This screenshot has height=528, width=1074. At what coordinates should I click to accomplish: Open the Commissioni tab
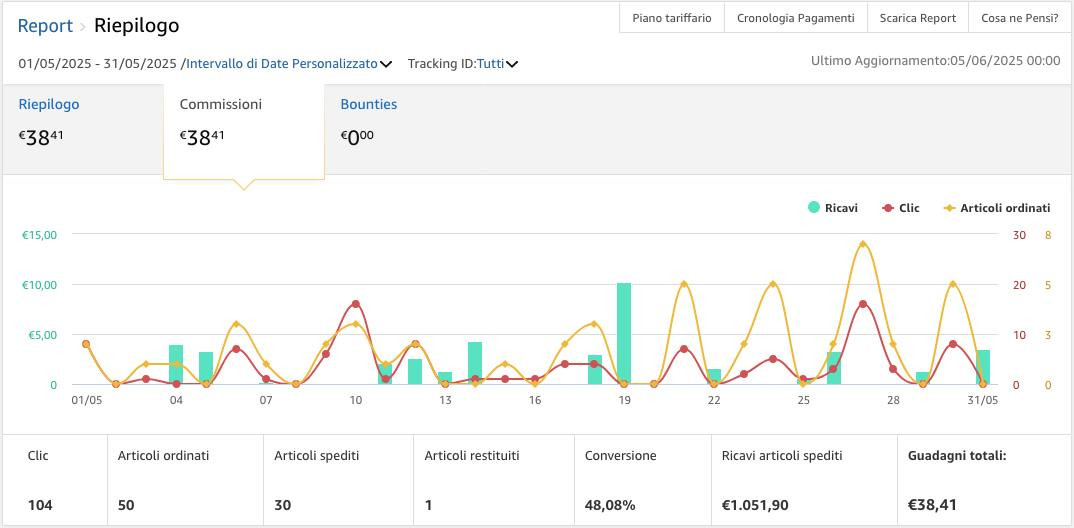(220, 104)
